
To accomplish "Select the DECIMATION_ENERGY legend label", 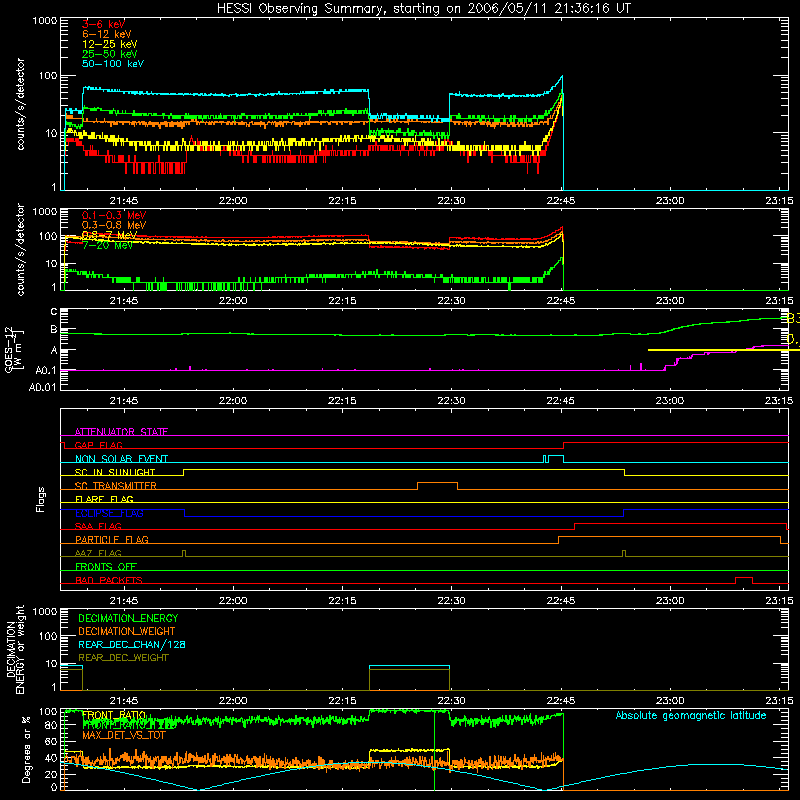I will click(128, 618).
